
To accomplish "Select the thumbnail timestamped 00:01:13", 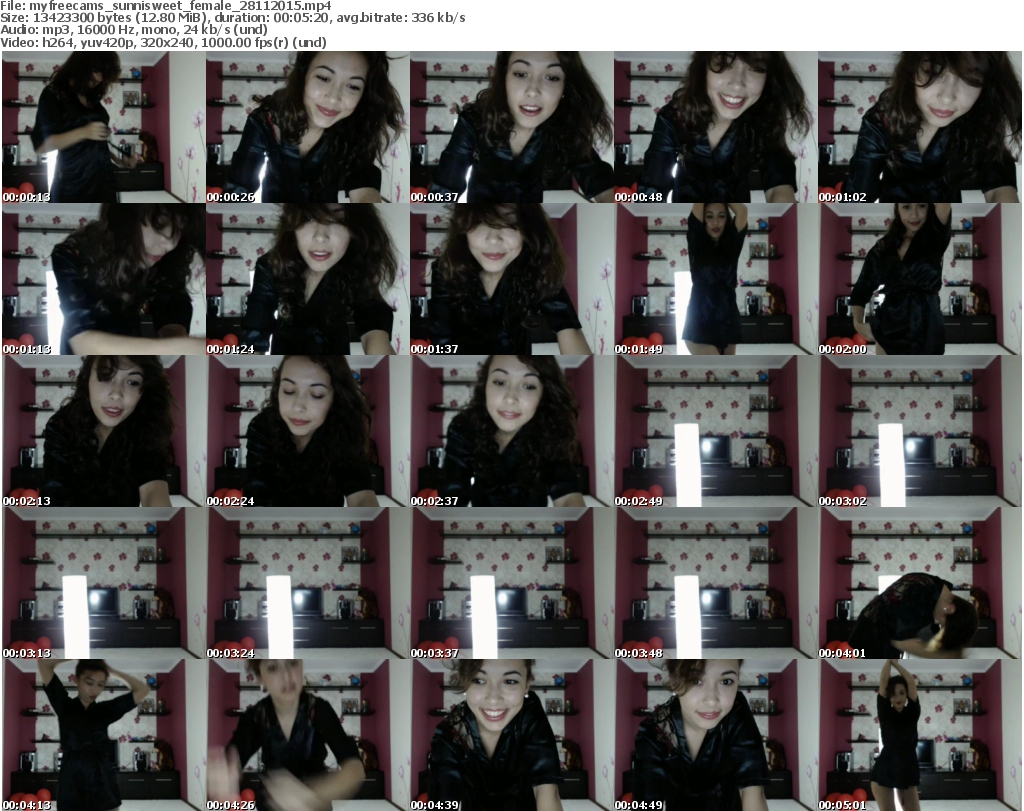I will pos(104,279).
